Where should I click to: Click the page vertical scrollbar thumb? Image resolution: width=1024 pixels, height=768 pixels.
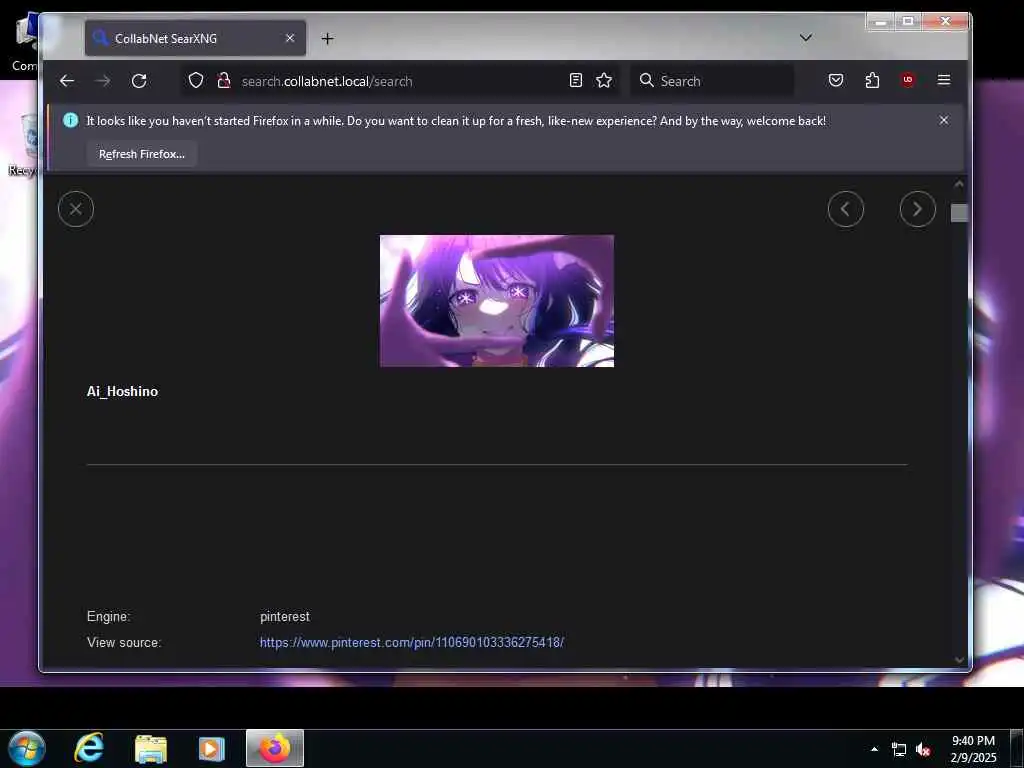(959, 213)
